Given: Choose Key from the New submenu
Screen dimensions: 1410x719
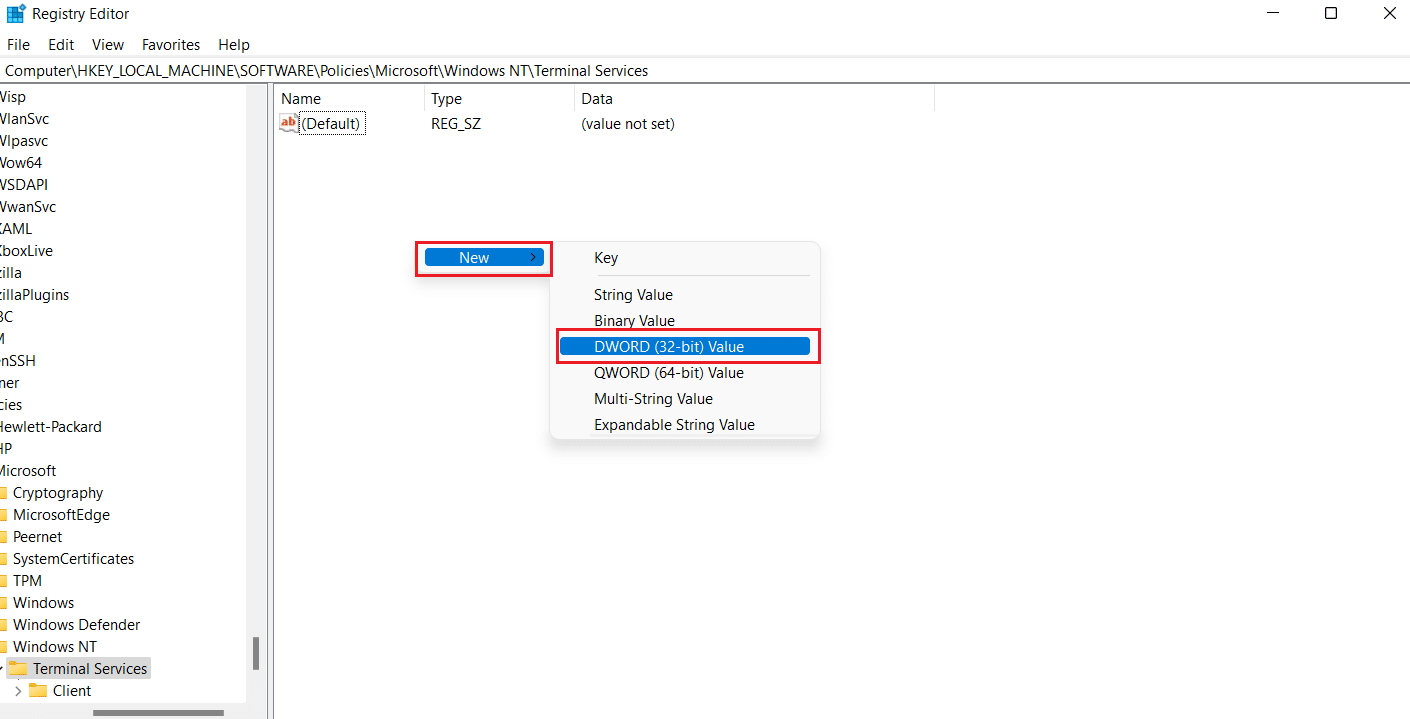Looking at the screenshot, I should 606,258.
